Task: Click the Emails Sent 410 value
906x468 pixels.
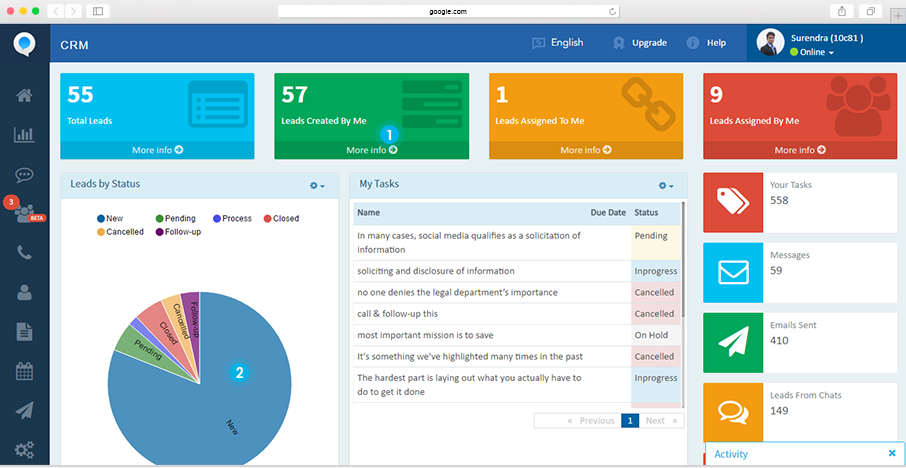Action: coord(779,340)
